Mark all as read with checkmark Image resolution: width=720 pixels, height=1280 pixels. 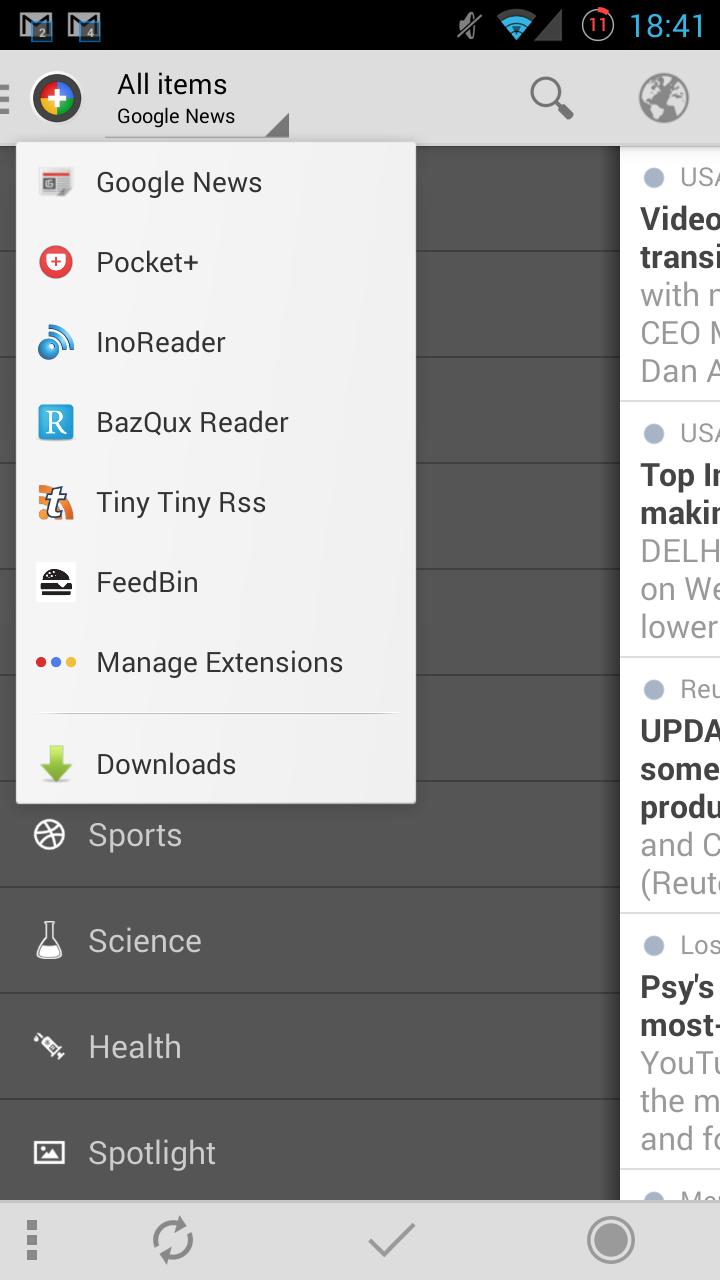[x=391, y=1241]
